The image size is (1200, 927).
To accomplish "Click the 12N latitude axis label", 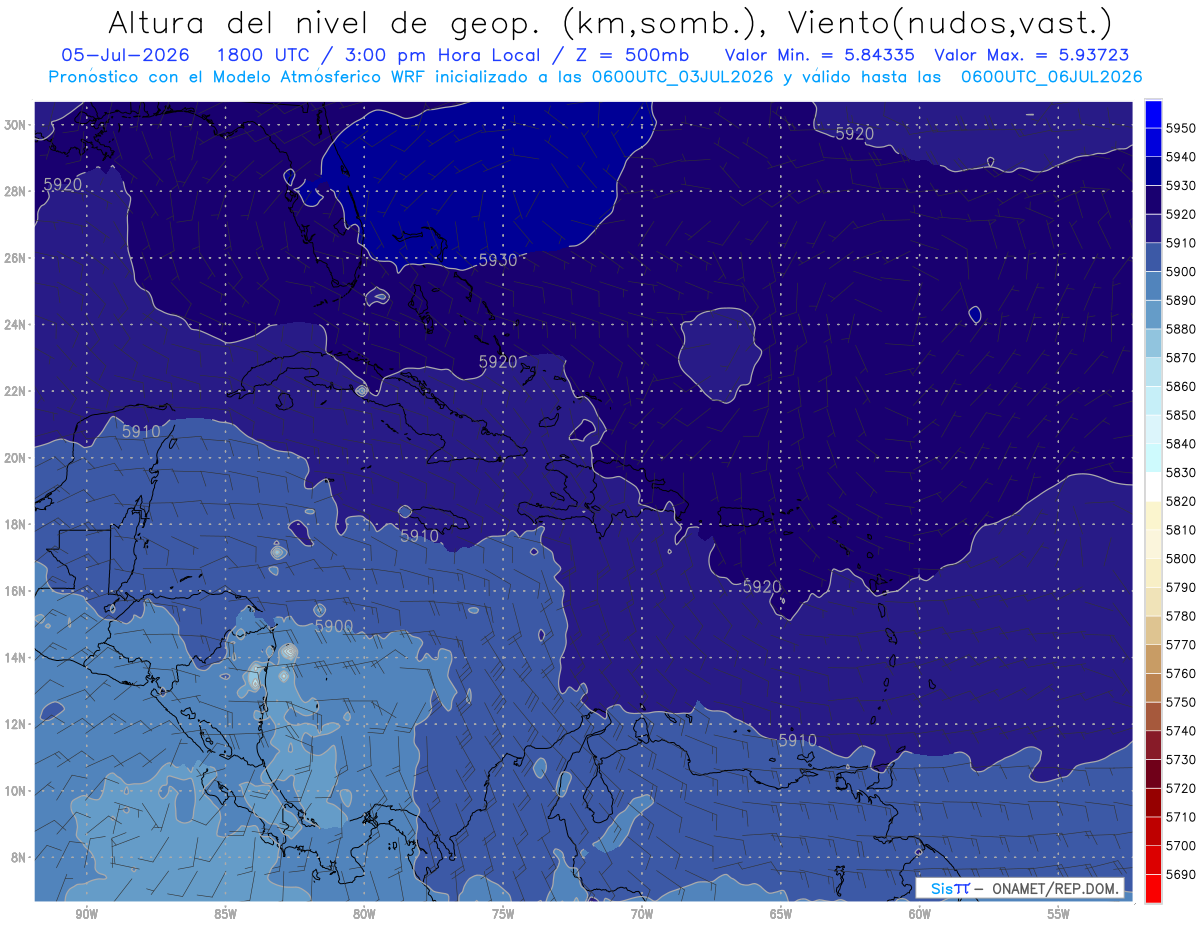I will pos(16,724).
